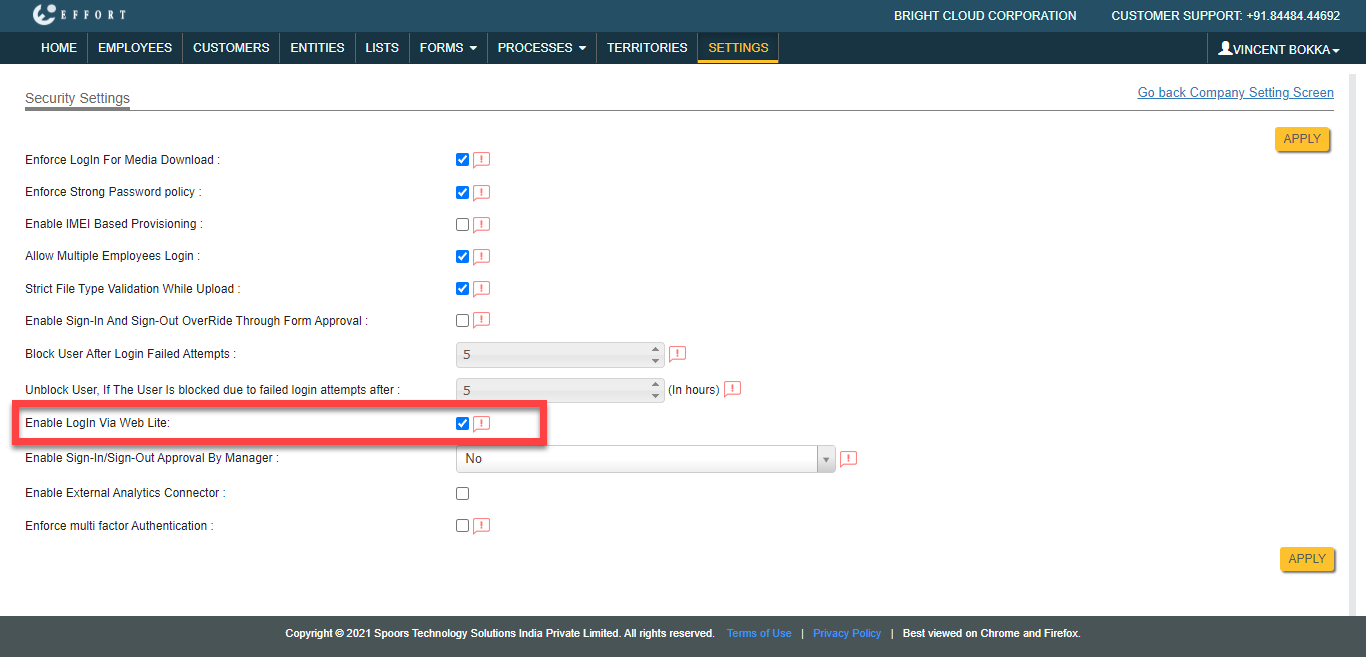The width and height of the screenshot is (1366, 657).
Task: Click info icon next to Enable Login Via Web Lite
Action: 481,424
